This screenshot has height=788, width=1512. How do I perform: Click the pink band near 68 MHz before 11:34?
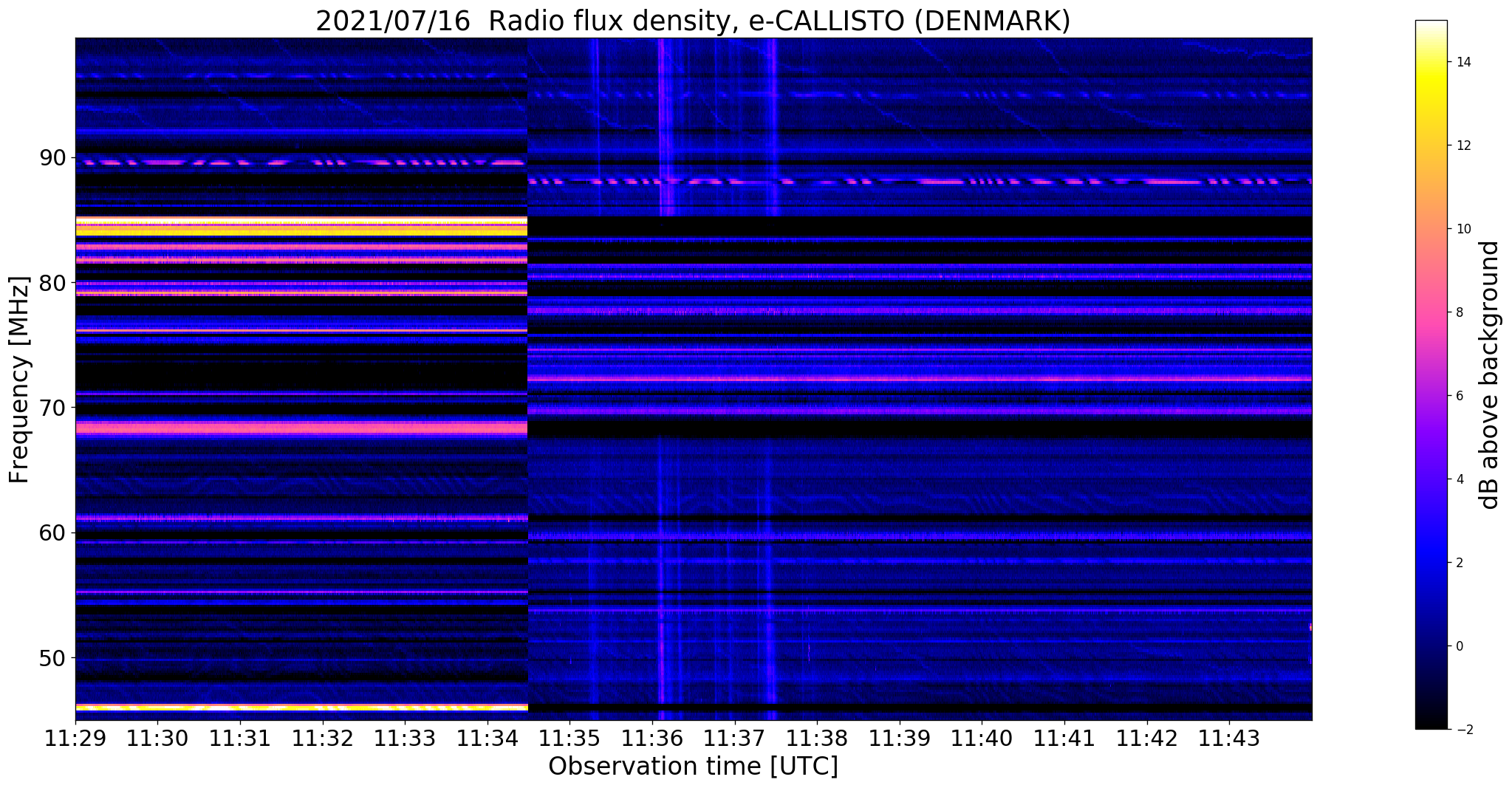coord(301,428)
